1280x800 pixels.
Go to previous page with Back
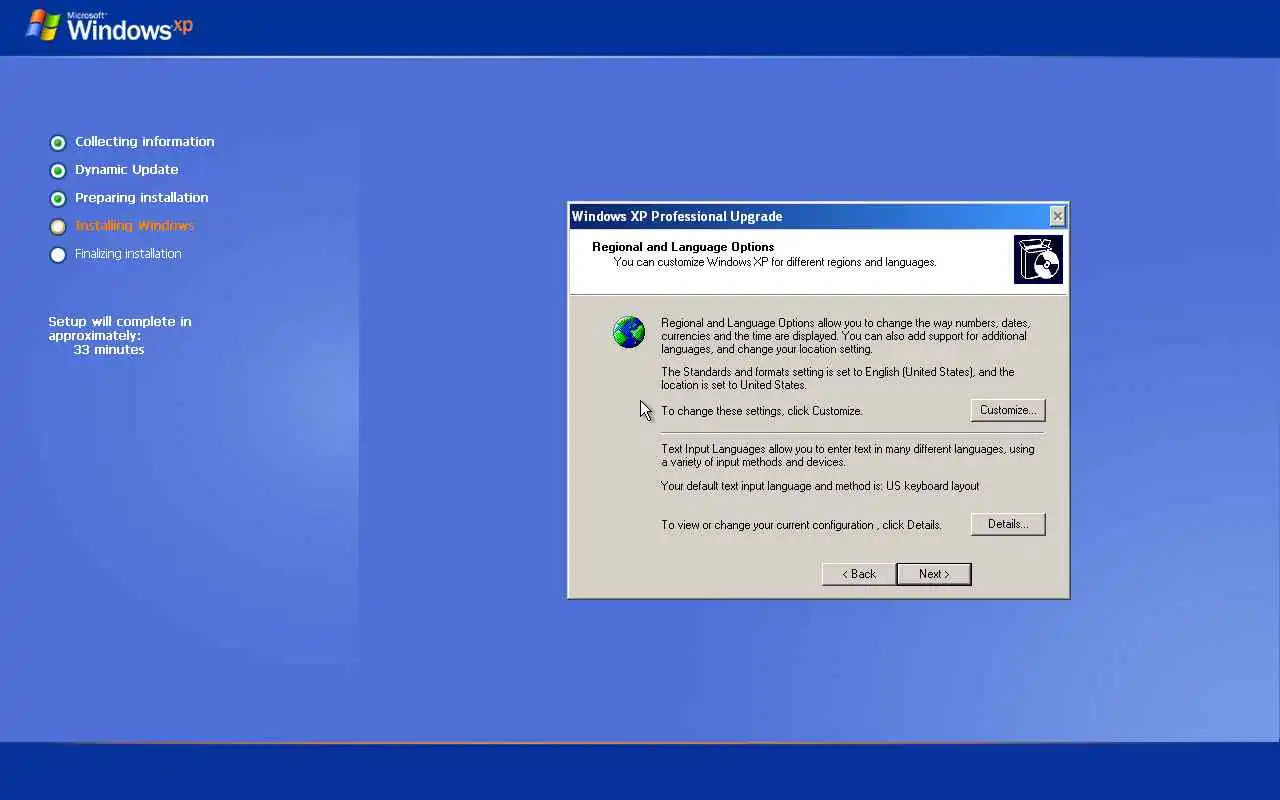coord(859,574)
